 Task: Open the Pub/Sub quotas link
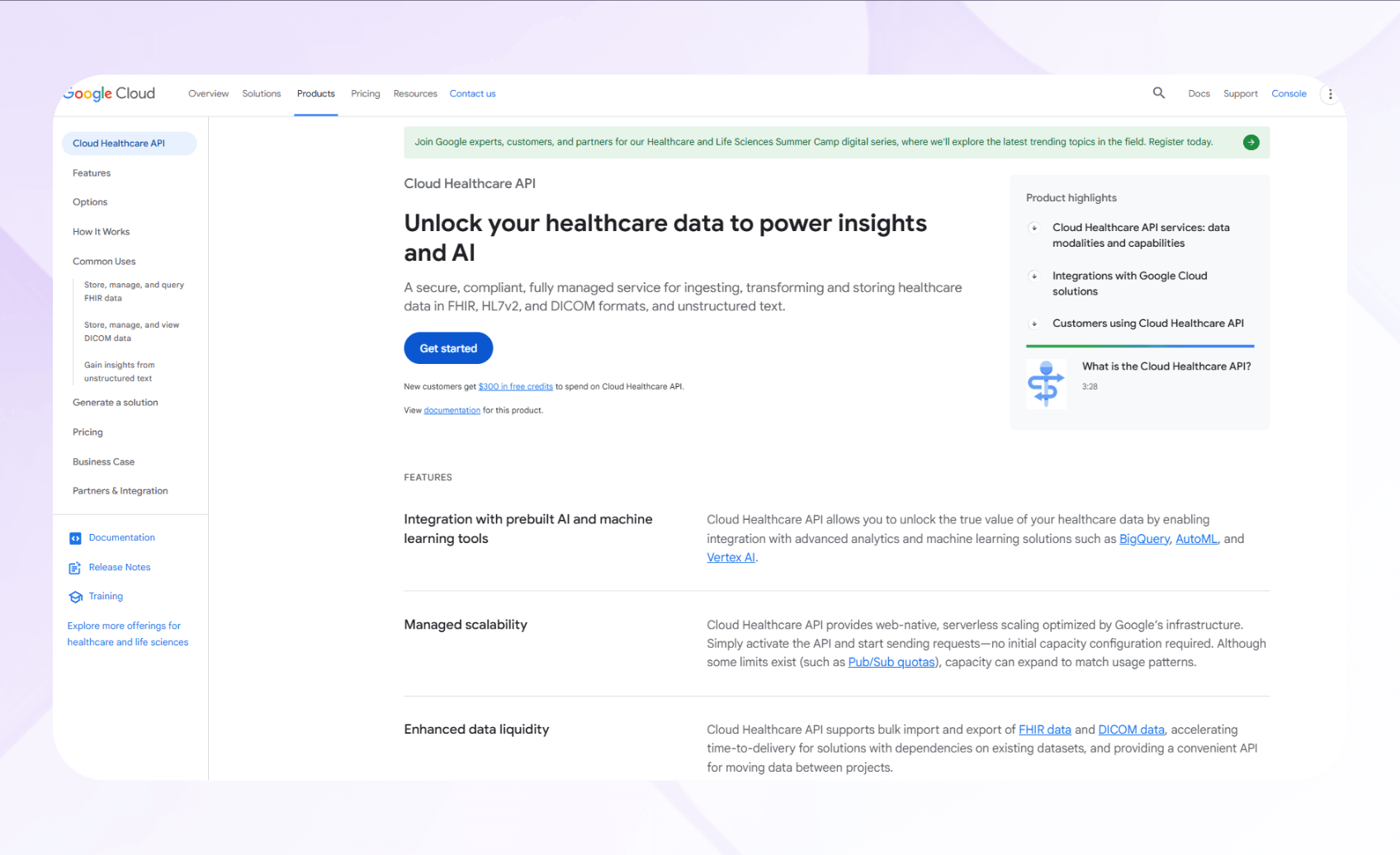(x=892, y=663)
